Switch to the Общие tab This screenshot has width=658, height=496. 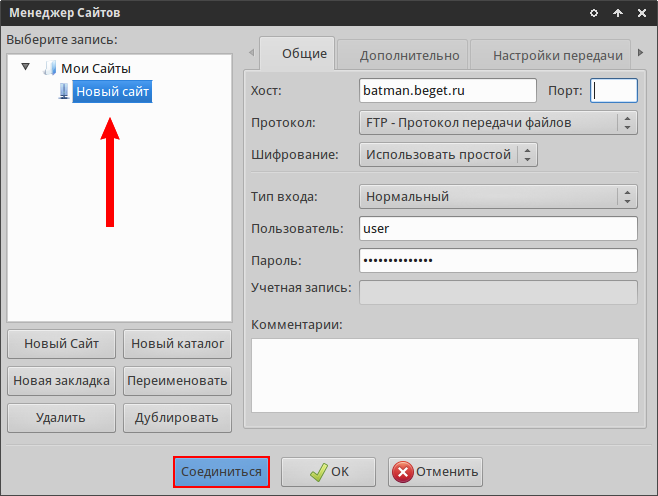(x=297, y=53)
